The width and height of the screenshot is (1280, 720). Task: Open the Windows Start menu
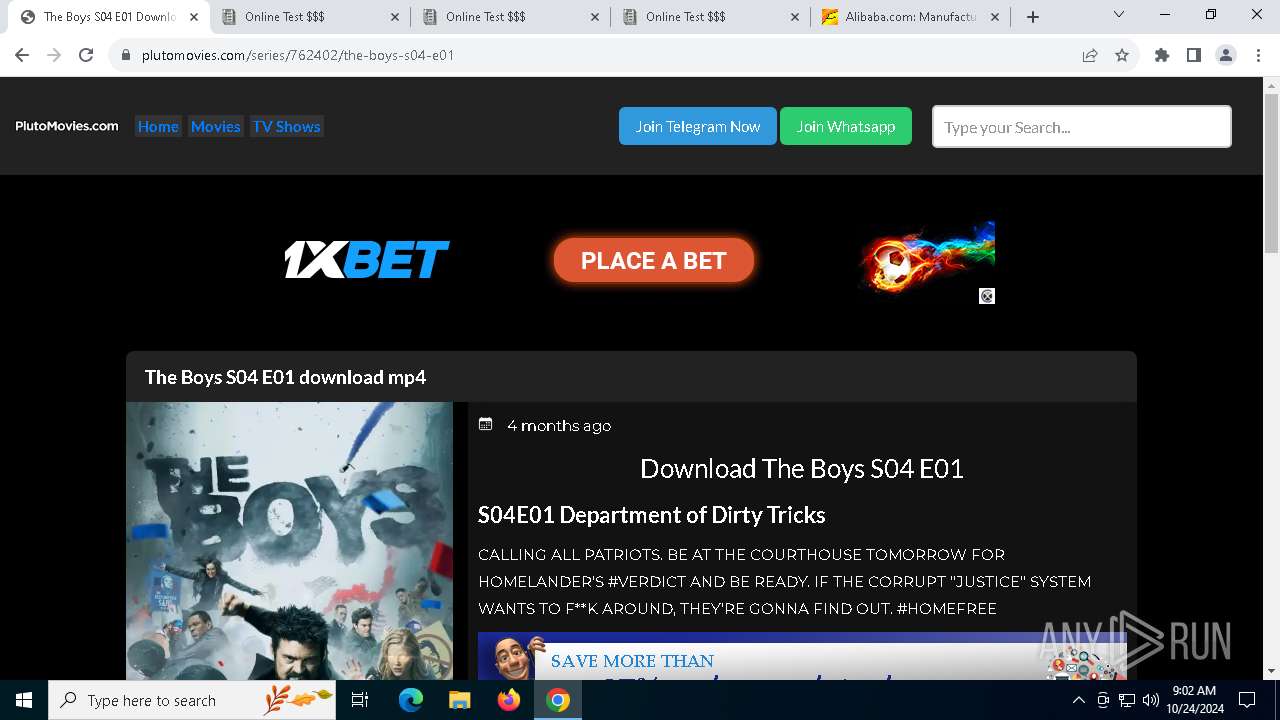pos(24,700)
